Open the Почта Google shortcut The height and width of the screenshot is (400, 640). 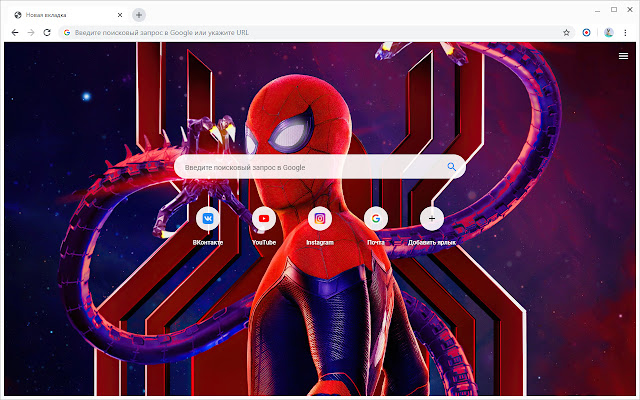(x=376, y=218)
